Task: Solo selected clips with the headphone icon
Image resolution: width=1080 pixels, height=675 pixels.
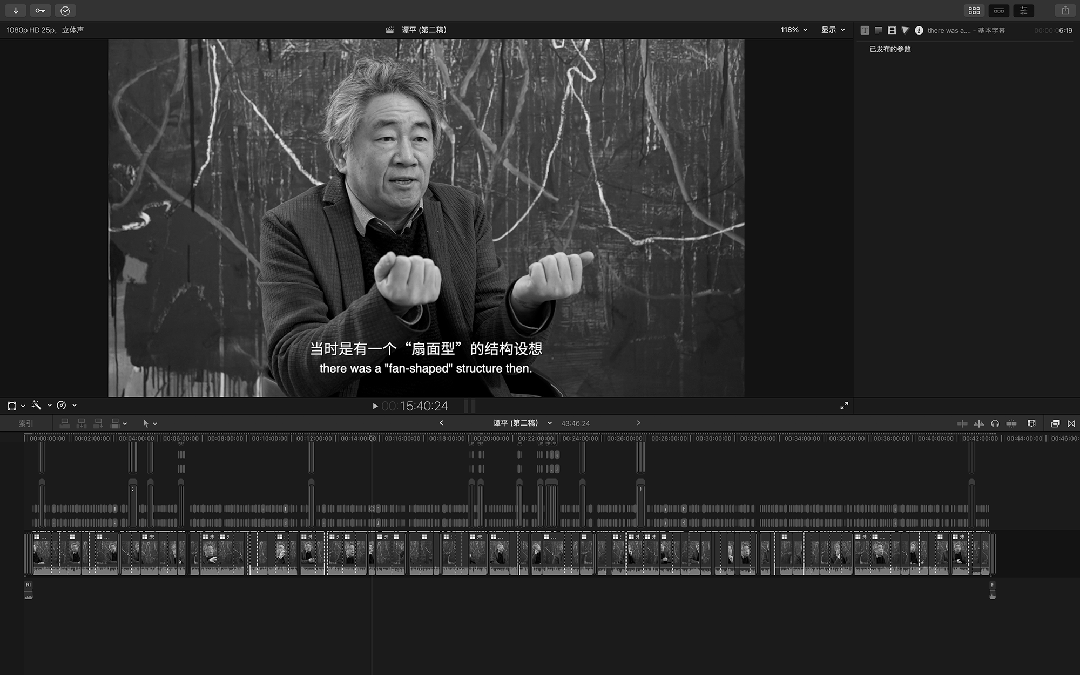Action: click(x=996, y=423)
